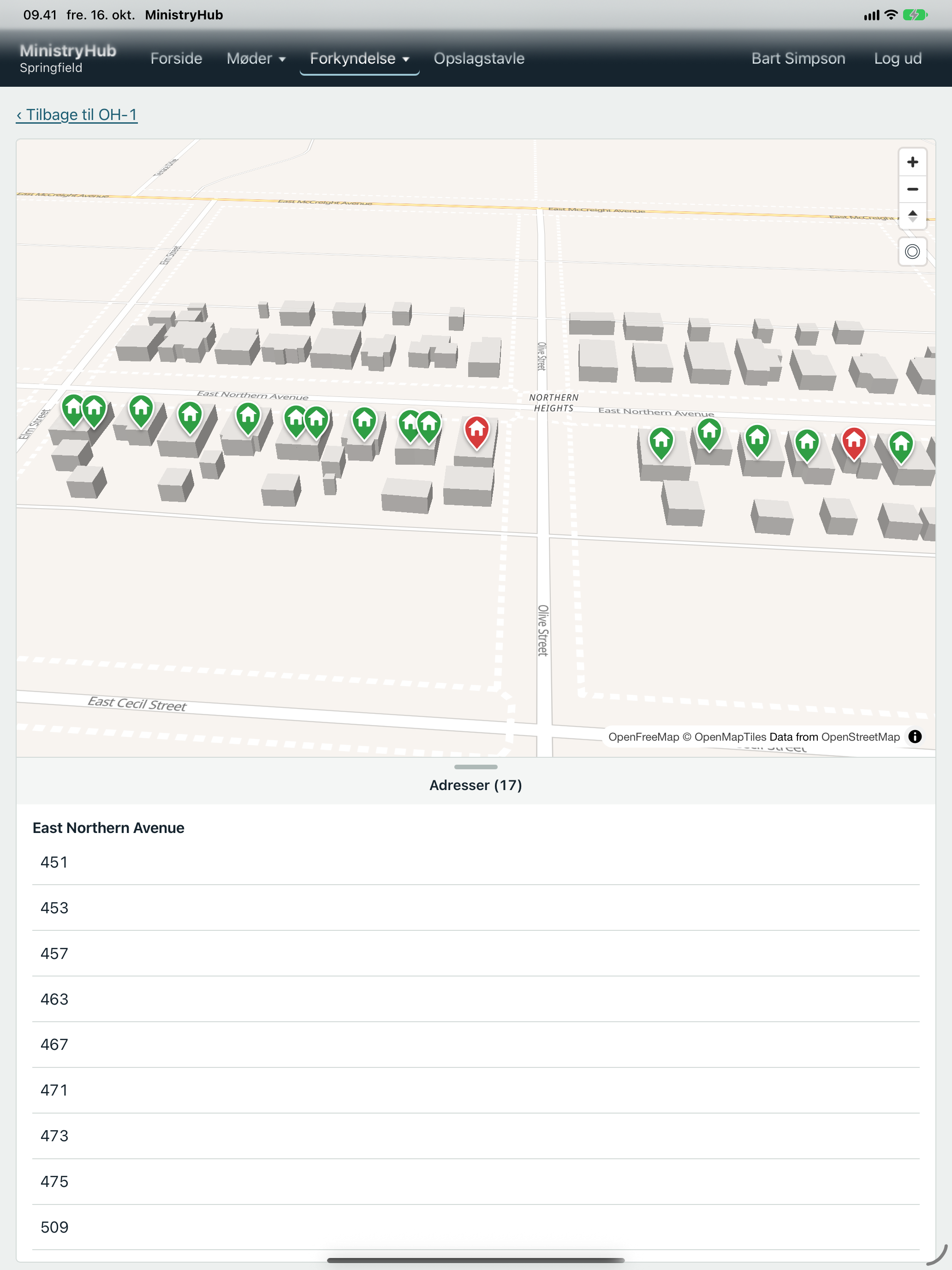The height and width of the screenshot is (1270, 952).
Task: Open the Møder dropdown menu
Action: [x=256, y=59]
